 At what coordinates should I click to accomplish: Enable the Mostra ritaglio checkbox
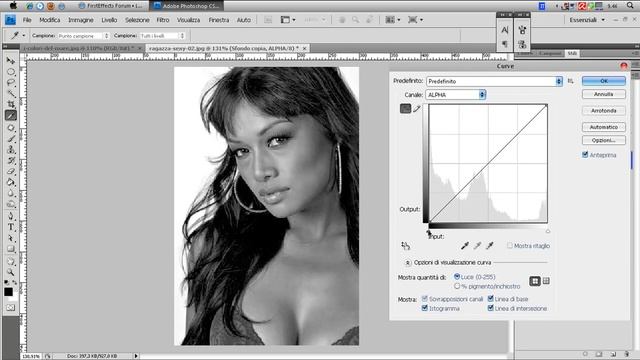coord(509,246)
